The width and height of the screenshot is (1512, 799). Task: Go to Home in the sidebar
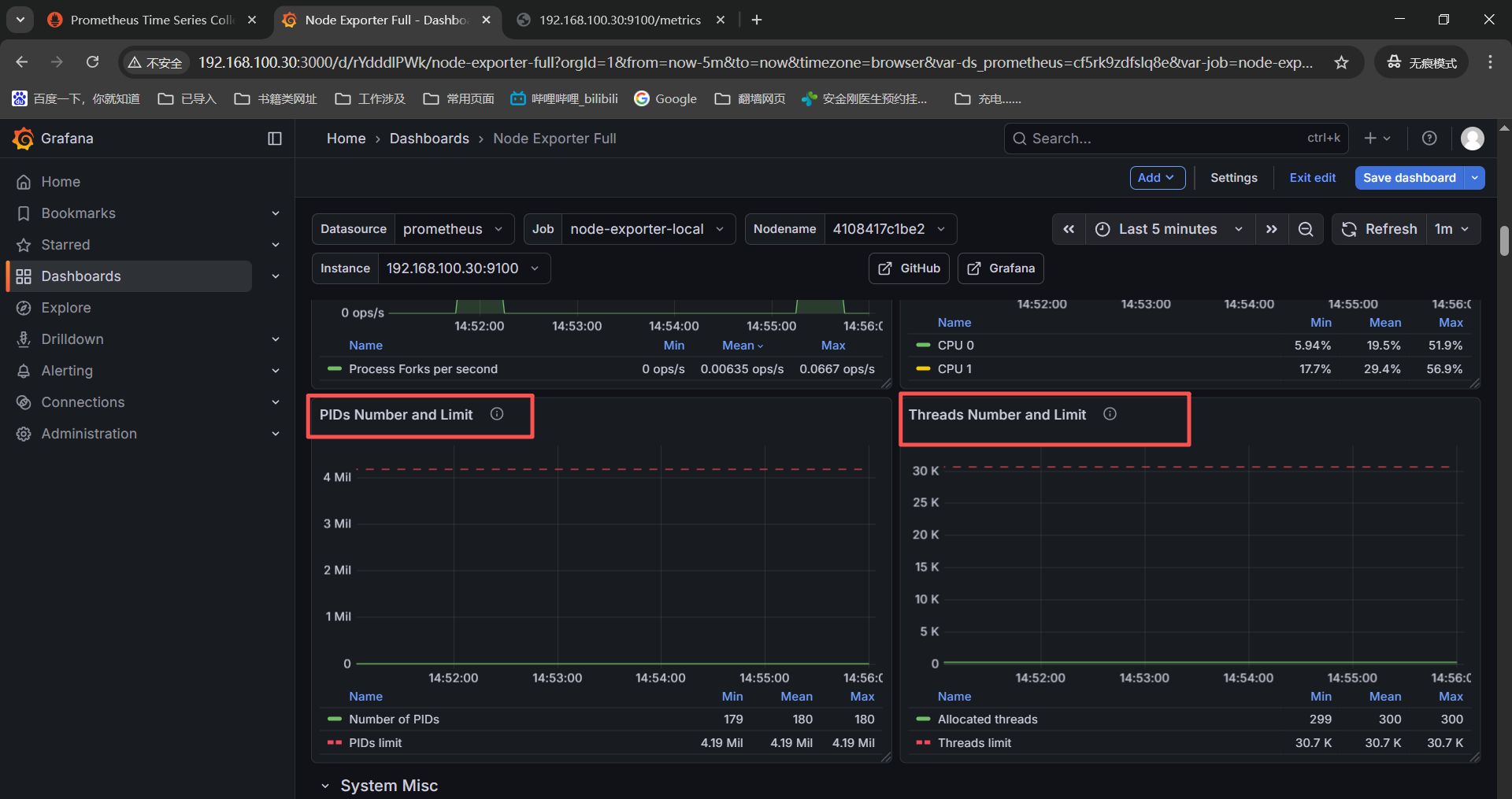pyautogui.click(x=61, y=182)
